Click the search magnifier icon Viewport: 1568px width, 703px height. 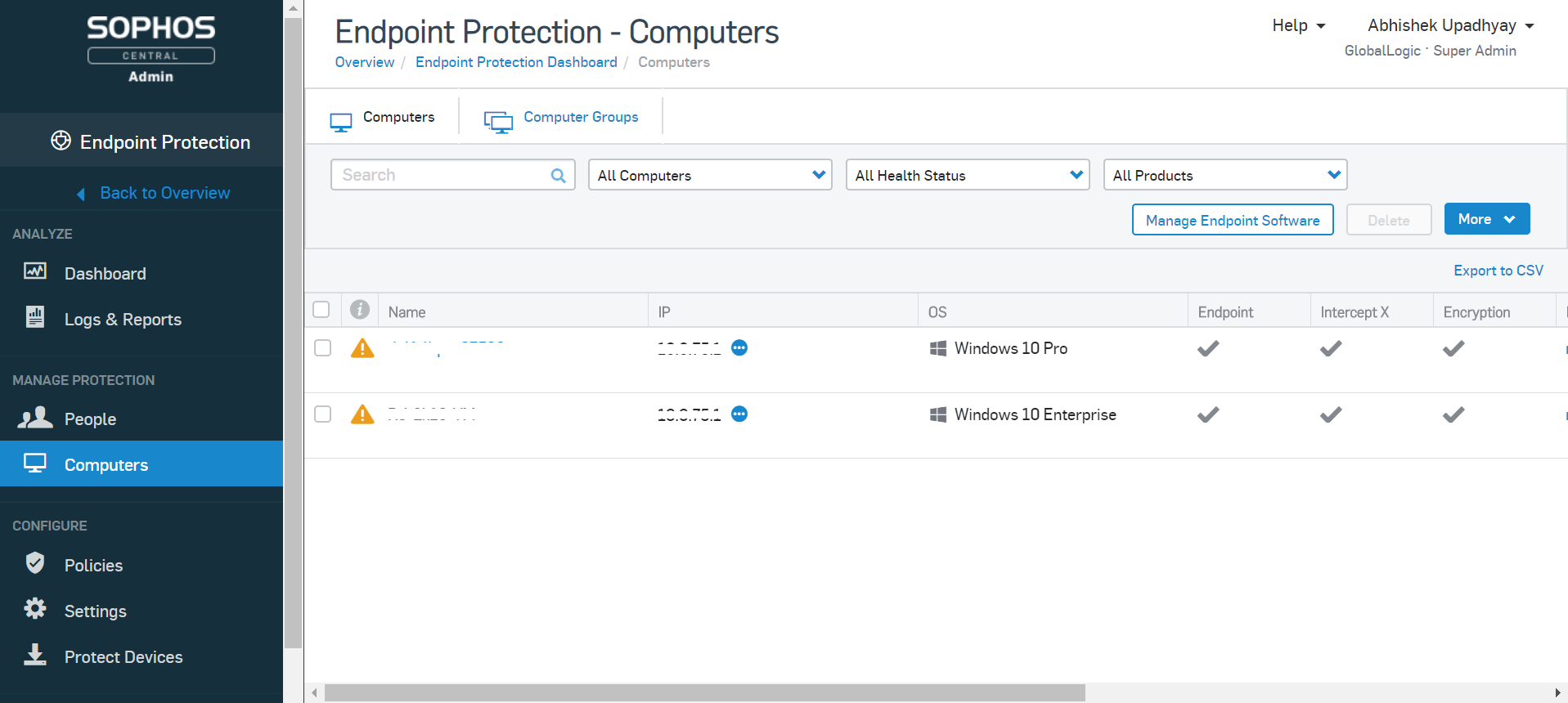[x=558, y=176]
